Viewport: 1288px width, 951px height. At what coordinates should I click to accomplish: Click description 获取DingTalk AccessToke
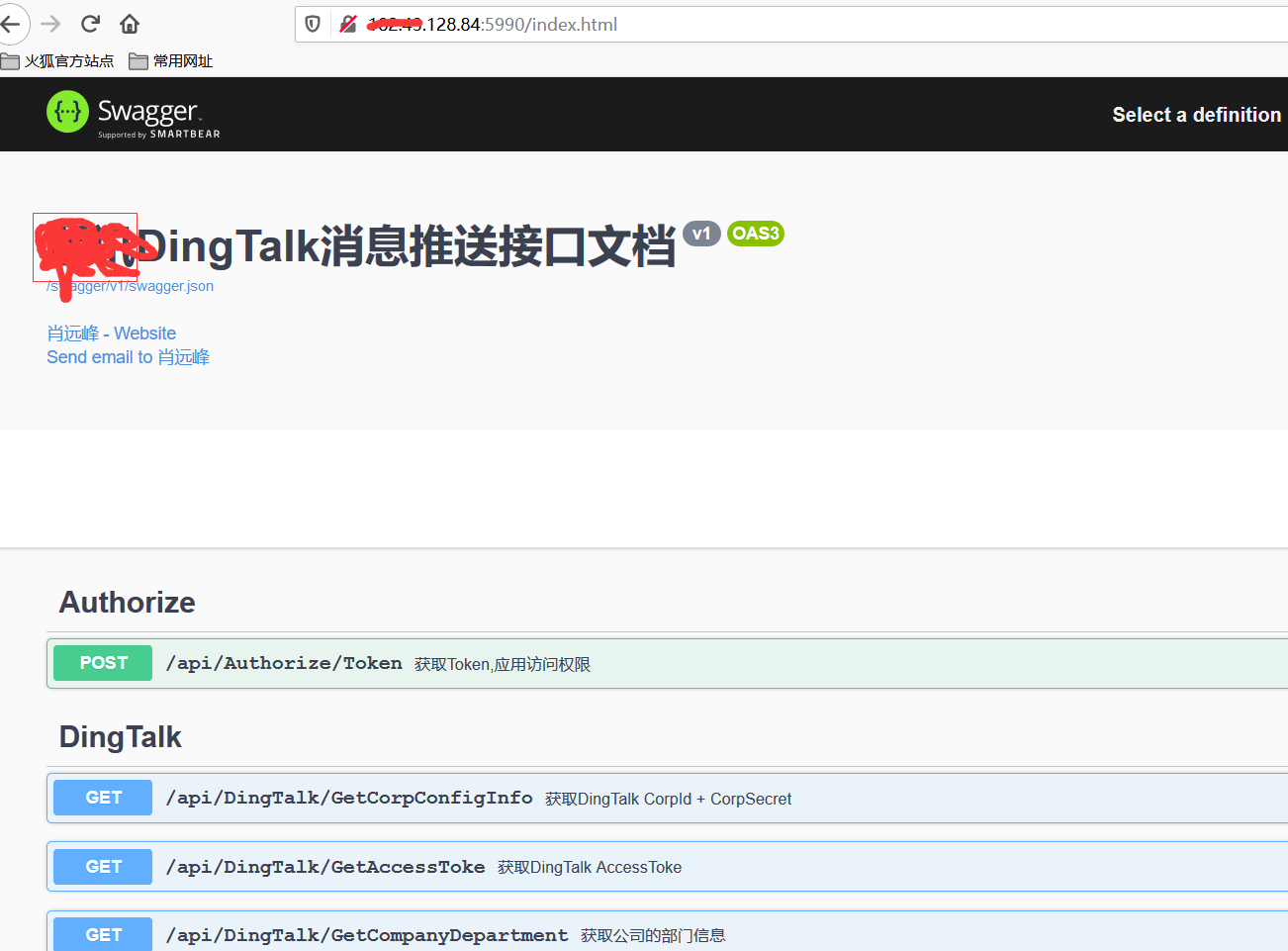pos(590,867)
